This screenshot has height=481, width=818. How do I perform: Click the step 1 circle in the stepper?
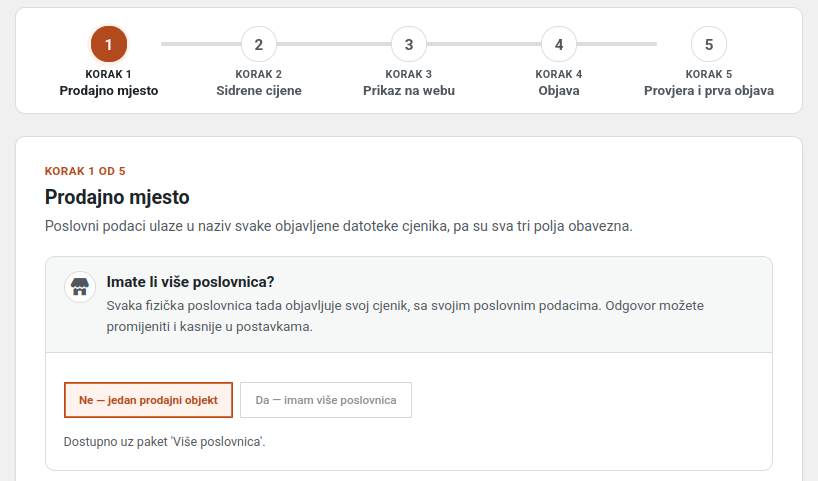click(109, 44)
